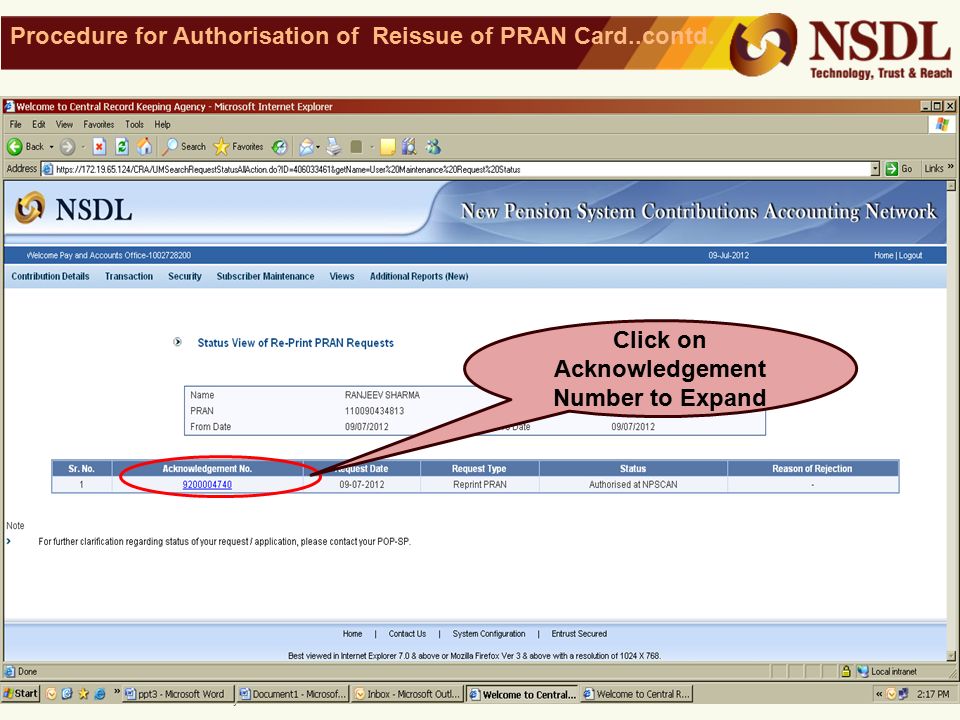
Task: Open the View menu
Action: (64, 124)
